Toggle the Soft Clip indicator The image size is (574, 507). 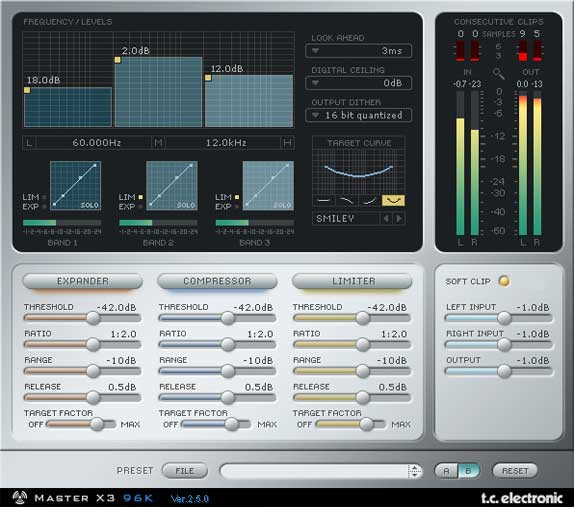504,281
